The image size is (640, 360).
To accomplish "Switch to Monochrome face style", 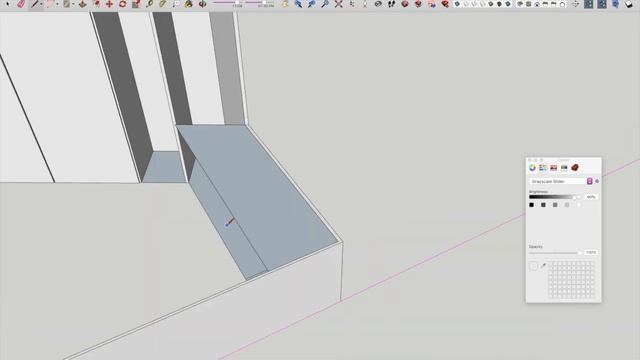I will click(x=508, y=4).
